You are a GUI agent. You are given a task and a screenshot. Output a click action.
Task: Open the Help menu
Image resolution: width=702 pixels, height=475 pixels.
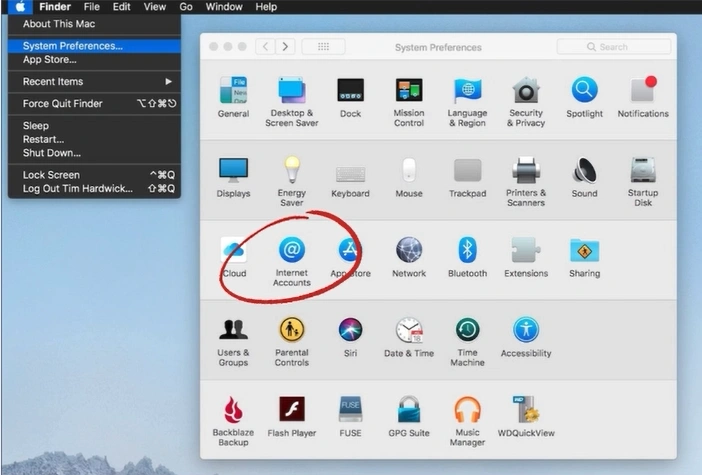click(266, 7)
